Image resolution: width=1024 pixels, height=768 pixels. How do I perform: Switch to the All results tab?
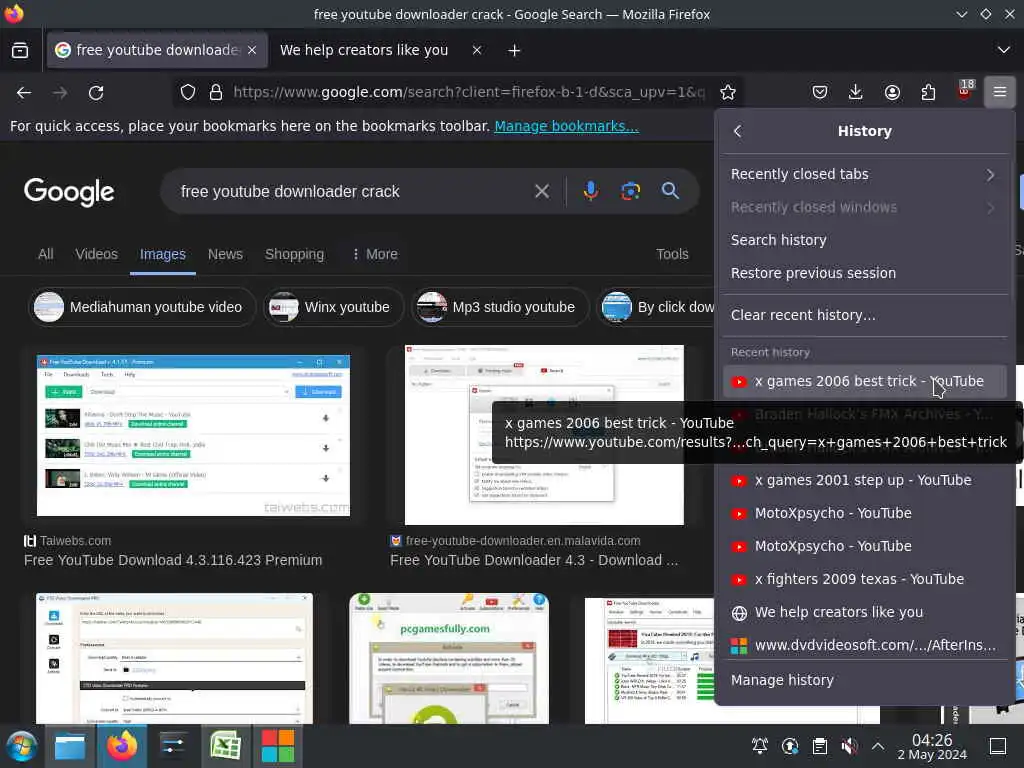[x=46, y=254]
